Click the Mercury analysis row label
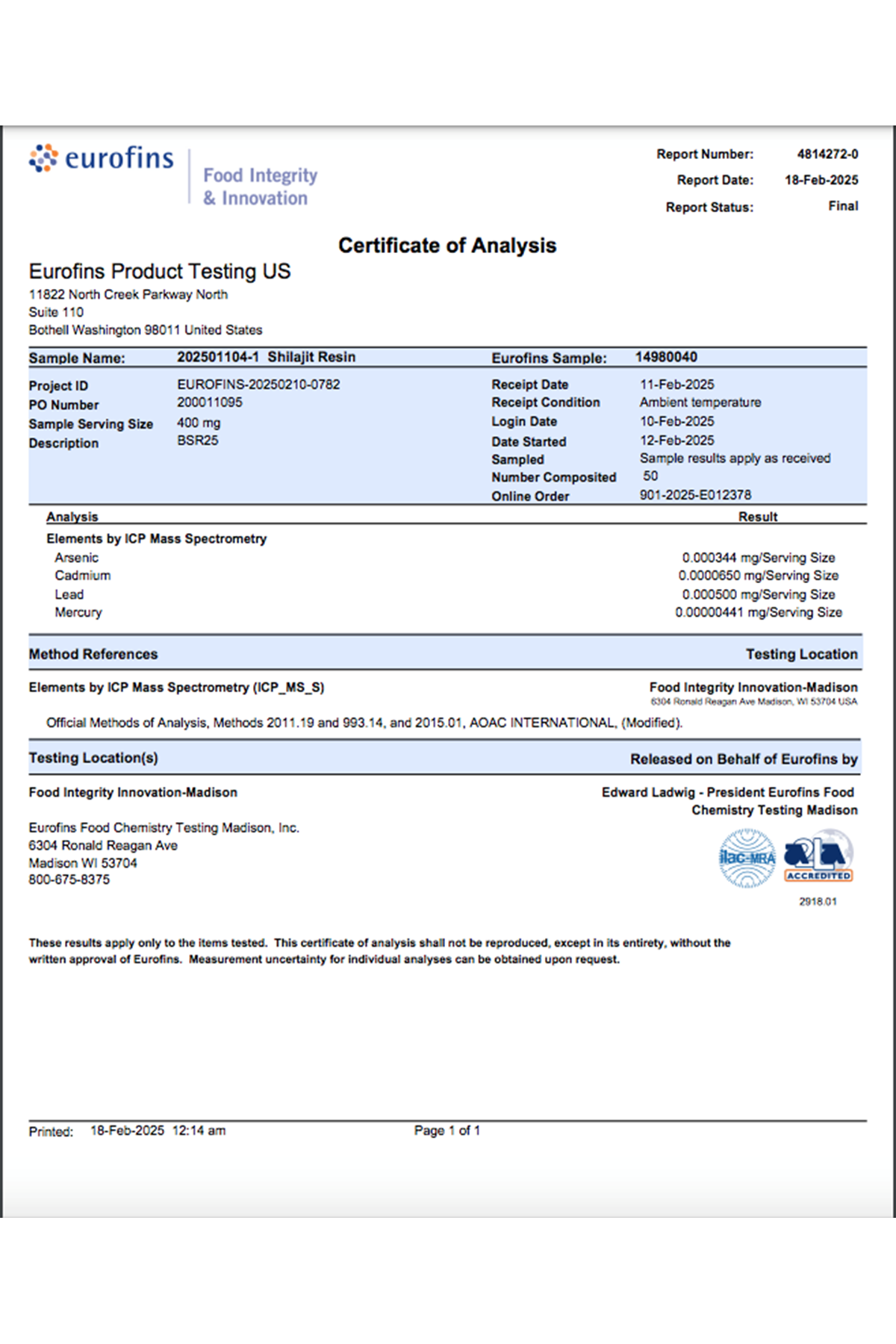This screenshot has height=1344, width=896. 78,612
